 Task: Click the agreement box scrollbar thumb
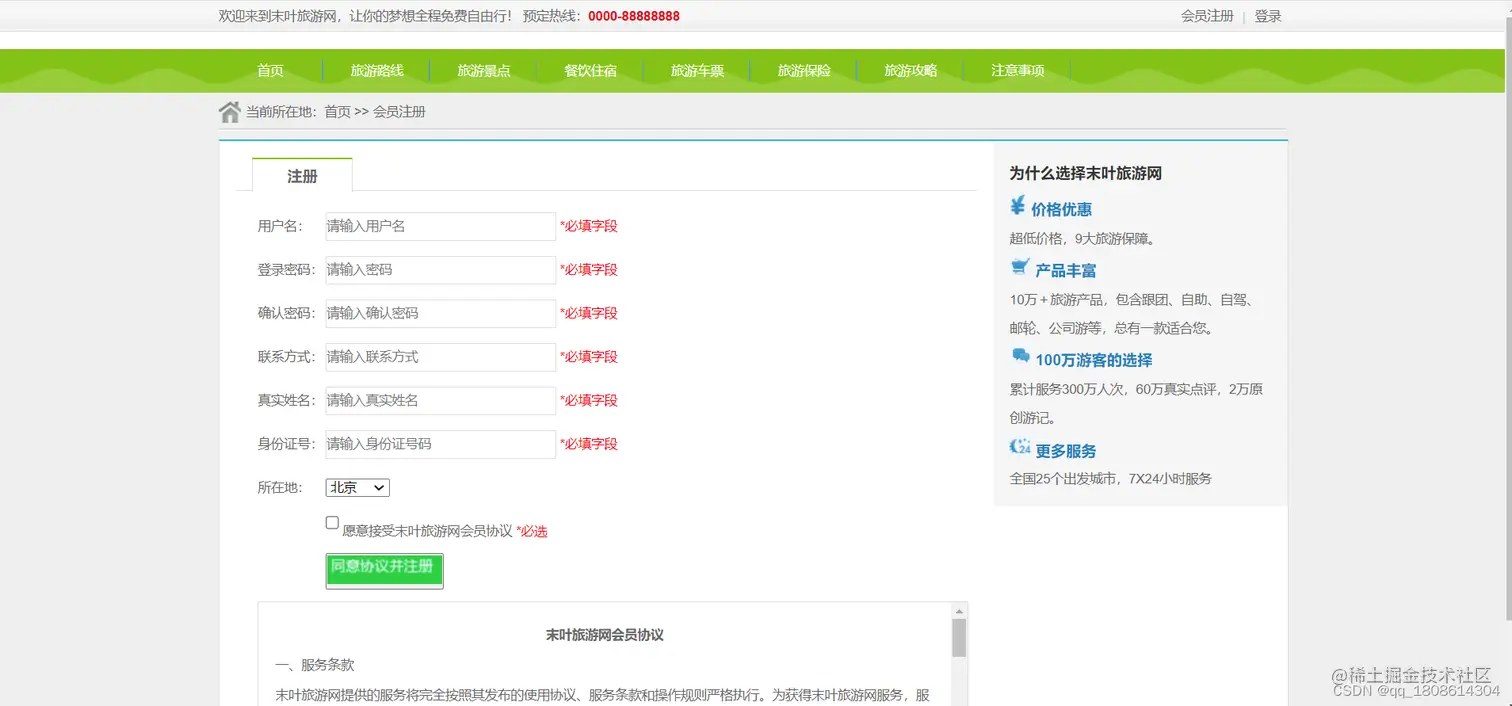pos(959,637)
